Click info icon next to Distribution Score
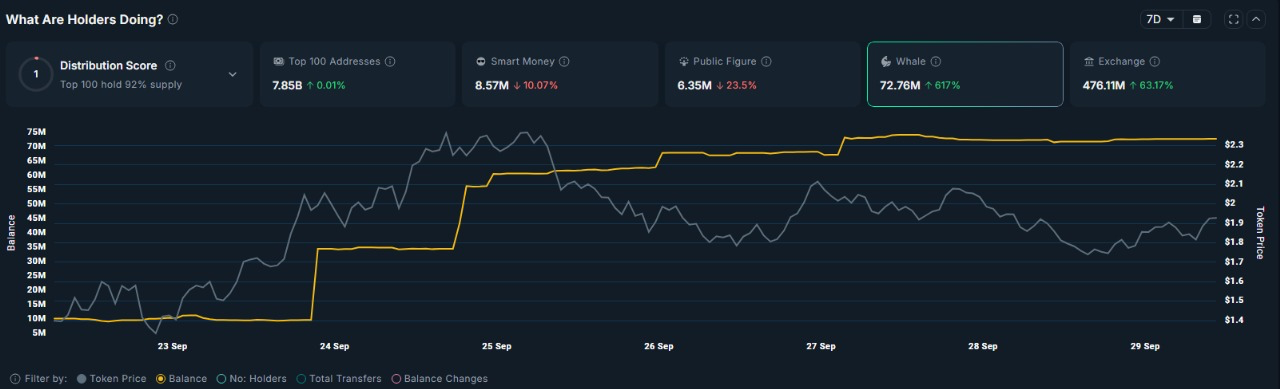1280x389 pixels. (170, 65)
